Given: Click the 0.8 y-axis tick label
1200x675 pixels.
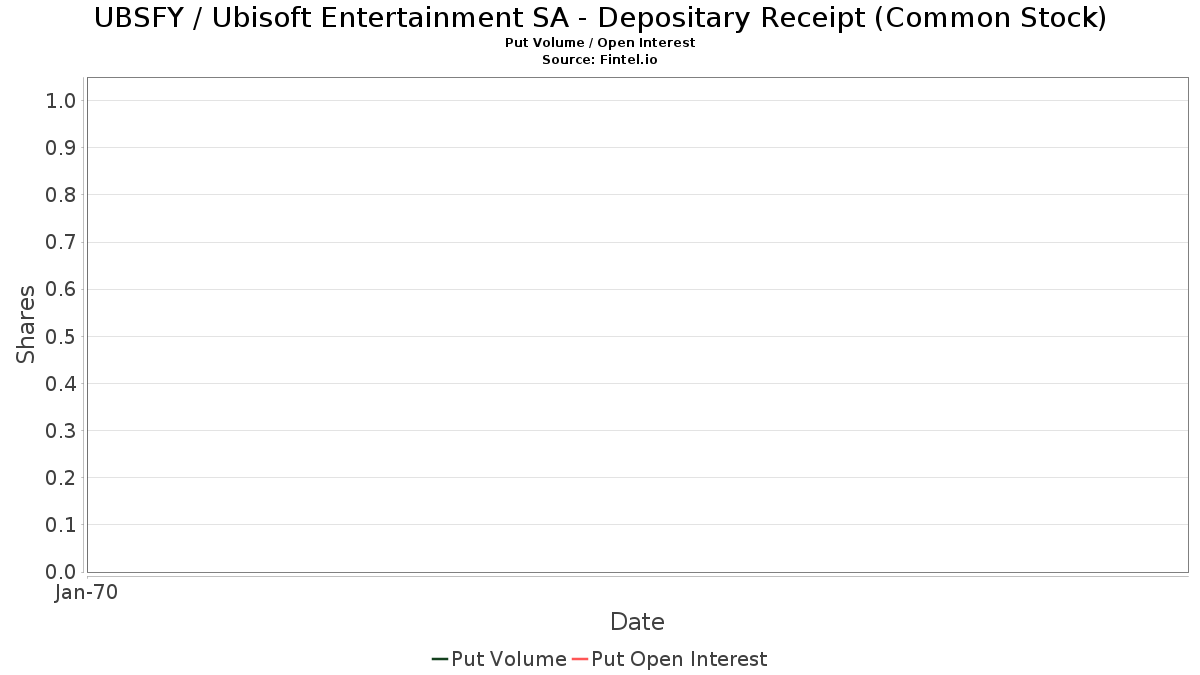Looking at the screenshot, I should (61, 195).
